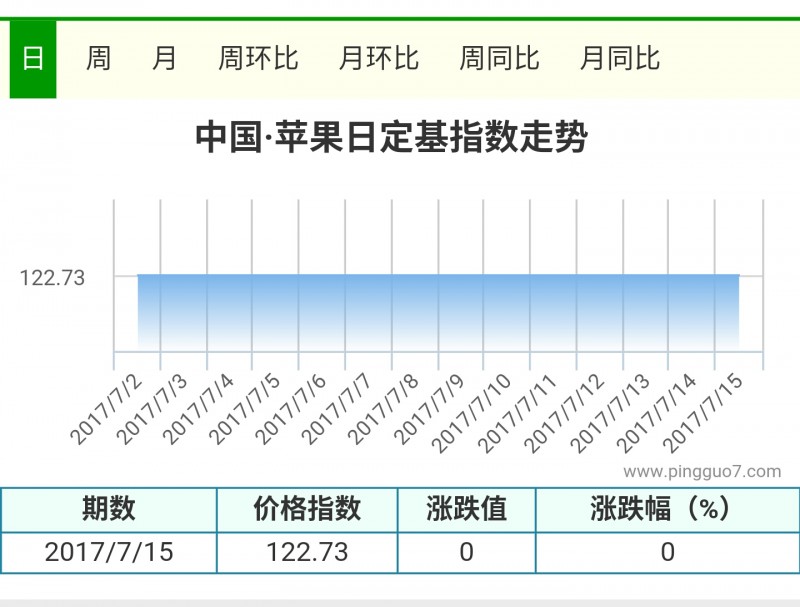Click the 2017/7/6 x-axis date label
The width and height of the screenshot is (800, 607).
coord(291,410)
